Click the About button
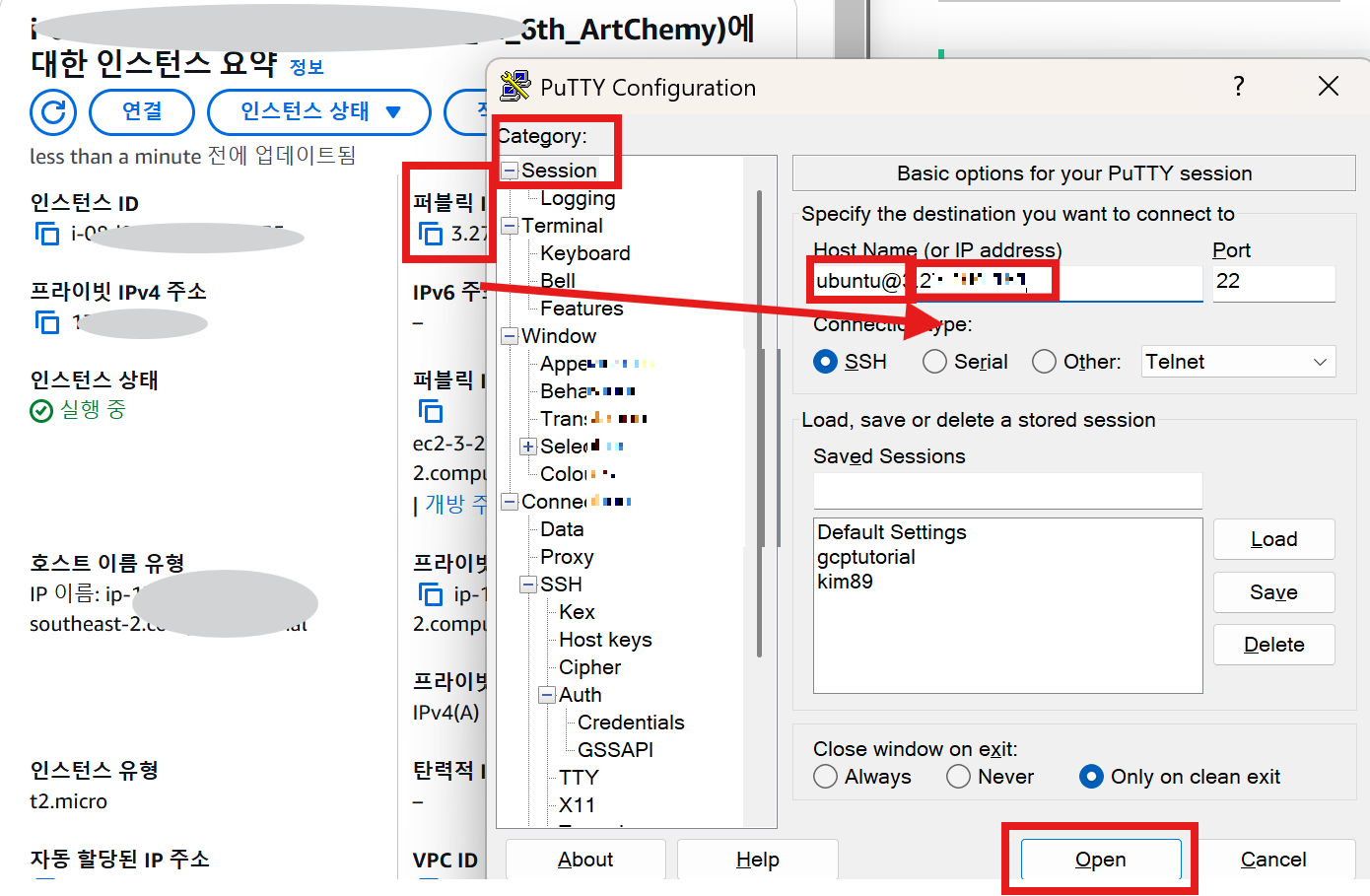Image resolution: width=1370 pixels, height=896 pixels. tap(585, 860)
